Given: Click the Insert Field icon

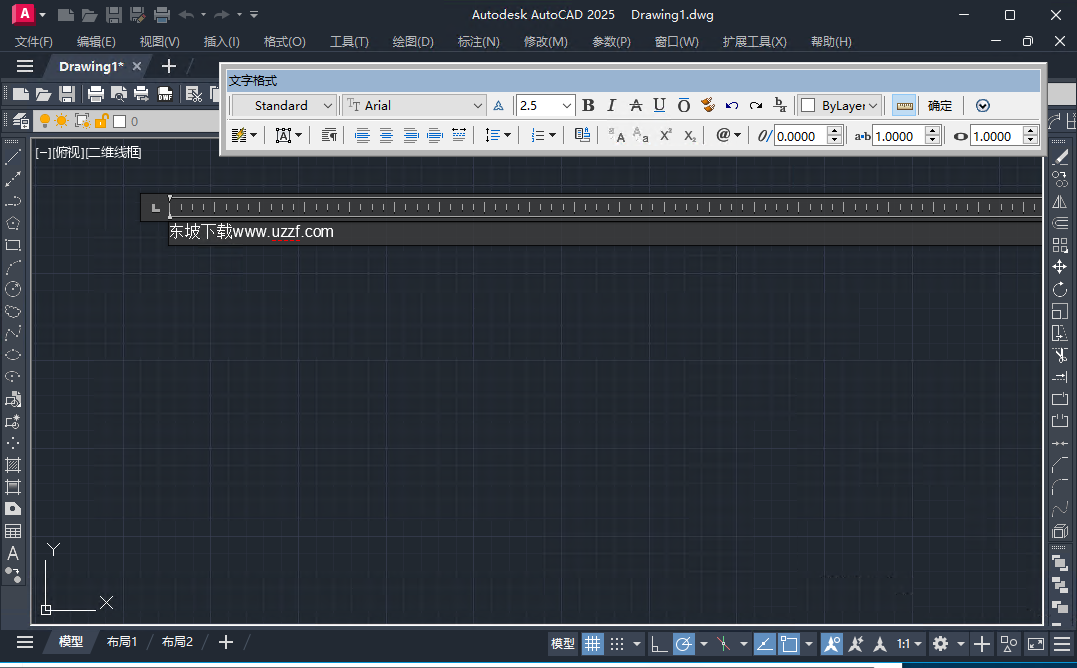Looking at the screenshot, I should click(x=582, y=134).
